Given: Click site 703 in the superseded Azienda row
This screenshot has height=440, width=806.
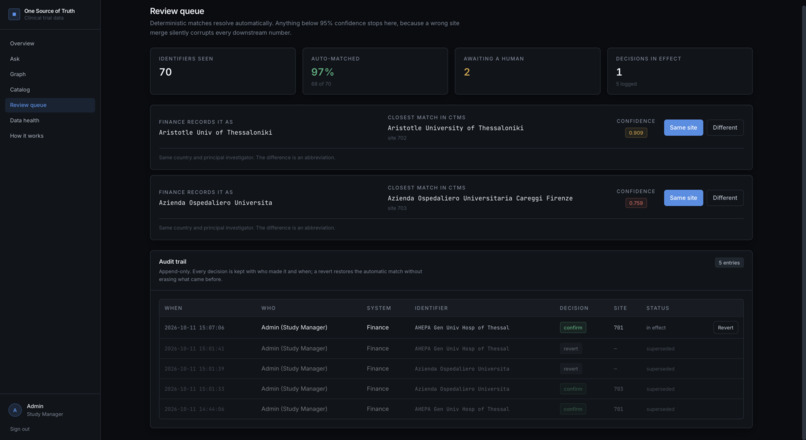Looking at the screenshot, I should click(618, 389).
